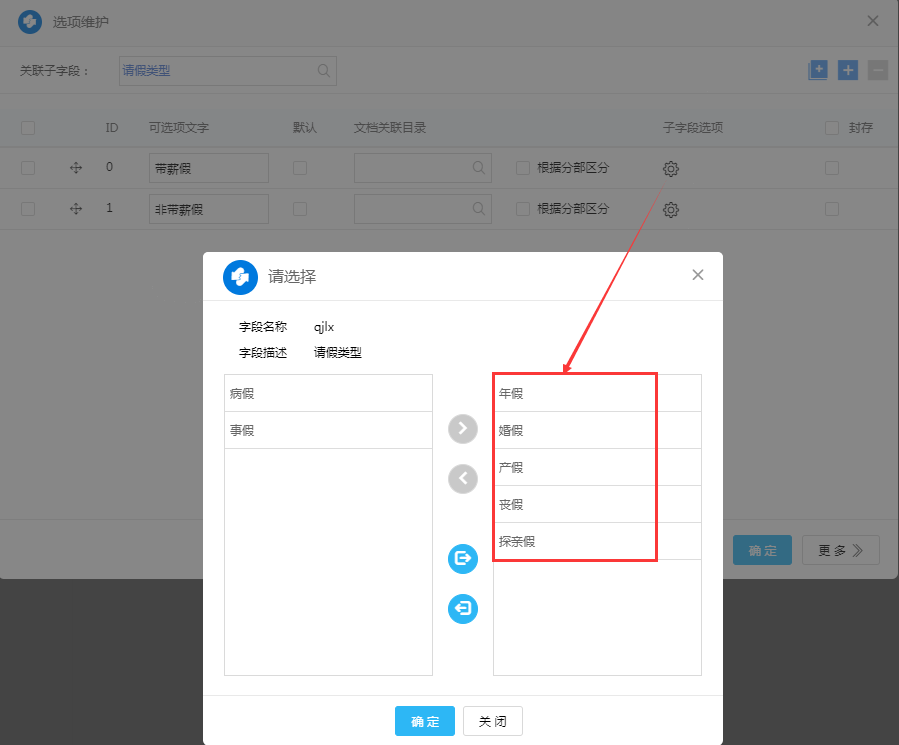Click the plus add-row icon

click(848, 70)
